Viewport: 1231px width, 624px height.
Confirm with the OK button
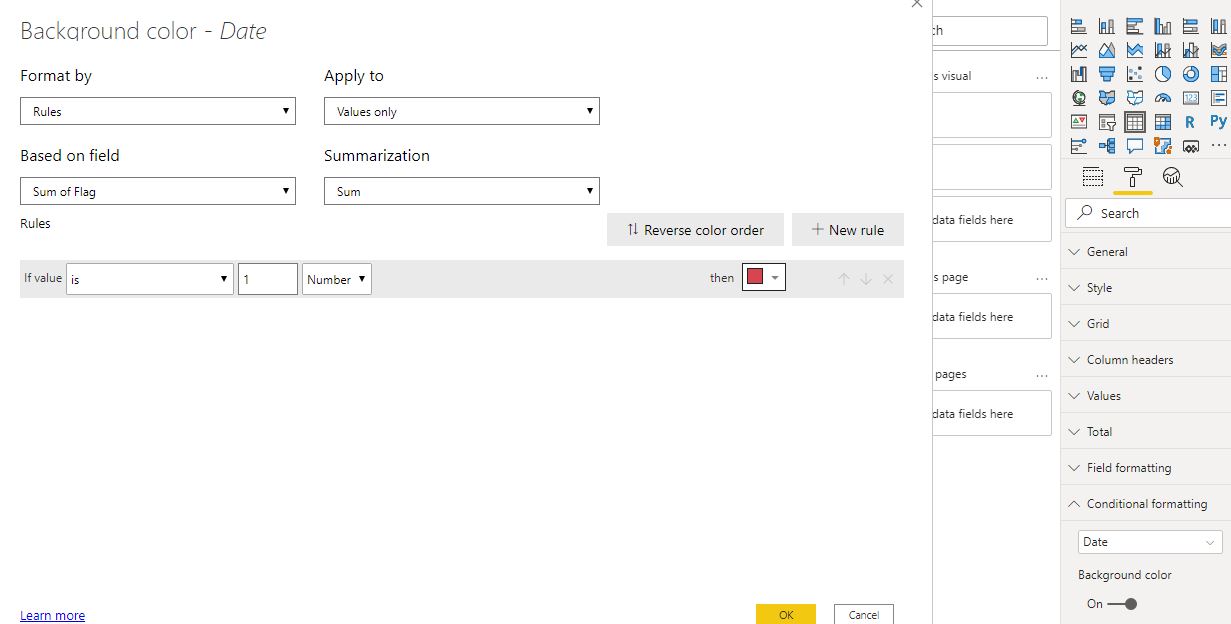pyautogui.click(x=786, y=614)
